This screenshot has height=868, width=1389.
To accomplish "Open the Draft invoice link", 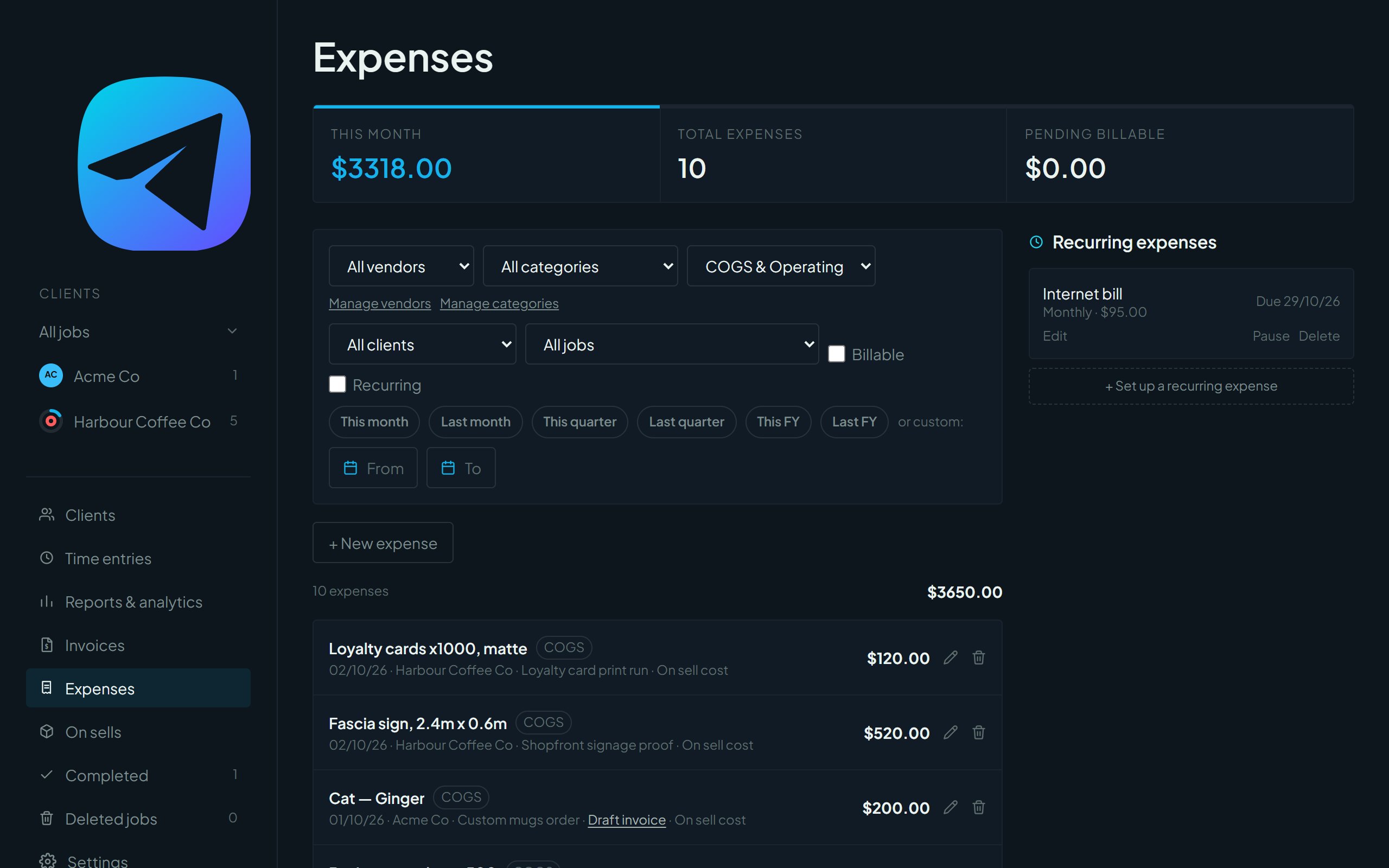I will click(x=626, y=820).
